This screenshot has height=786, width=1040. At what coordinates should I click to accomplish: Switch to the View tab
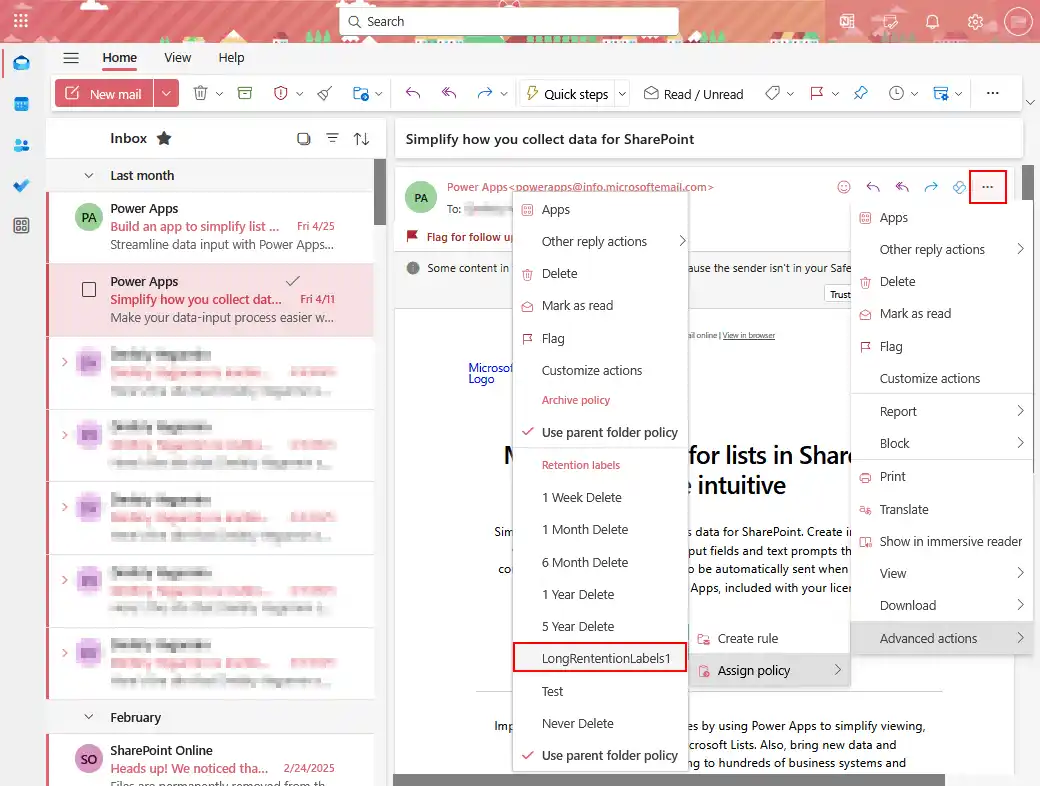pyautogui.click(x=177, y=58)
